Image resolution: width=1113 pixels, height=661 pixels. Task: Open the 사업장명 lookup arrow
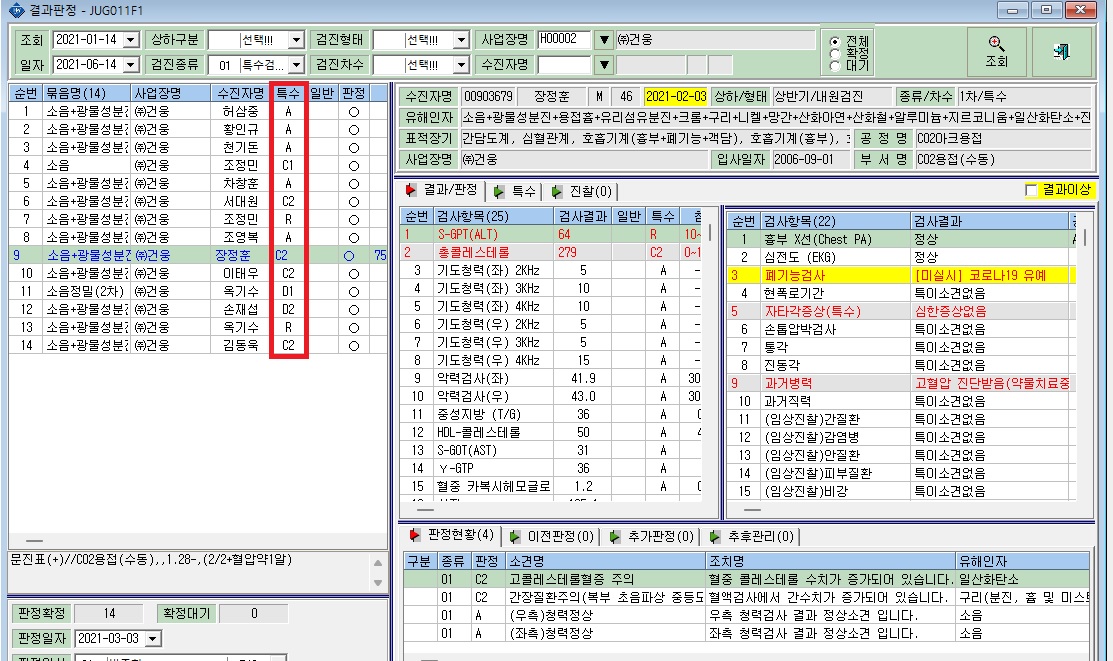[x=603, y=40]
